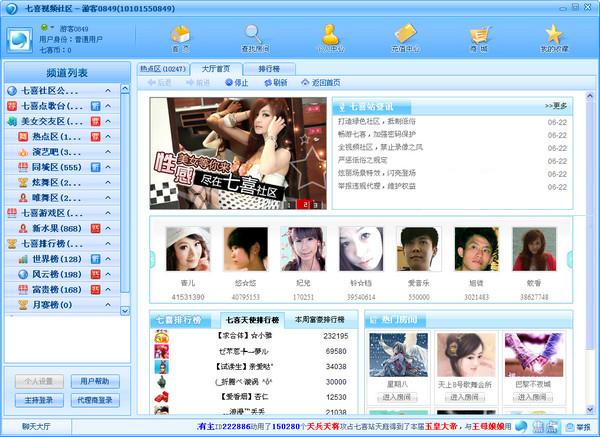Collapse the 七喜排行榜 channel chevron
This screenshot has width=600, height=437.
pos(108,244)
